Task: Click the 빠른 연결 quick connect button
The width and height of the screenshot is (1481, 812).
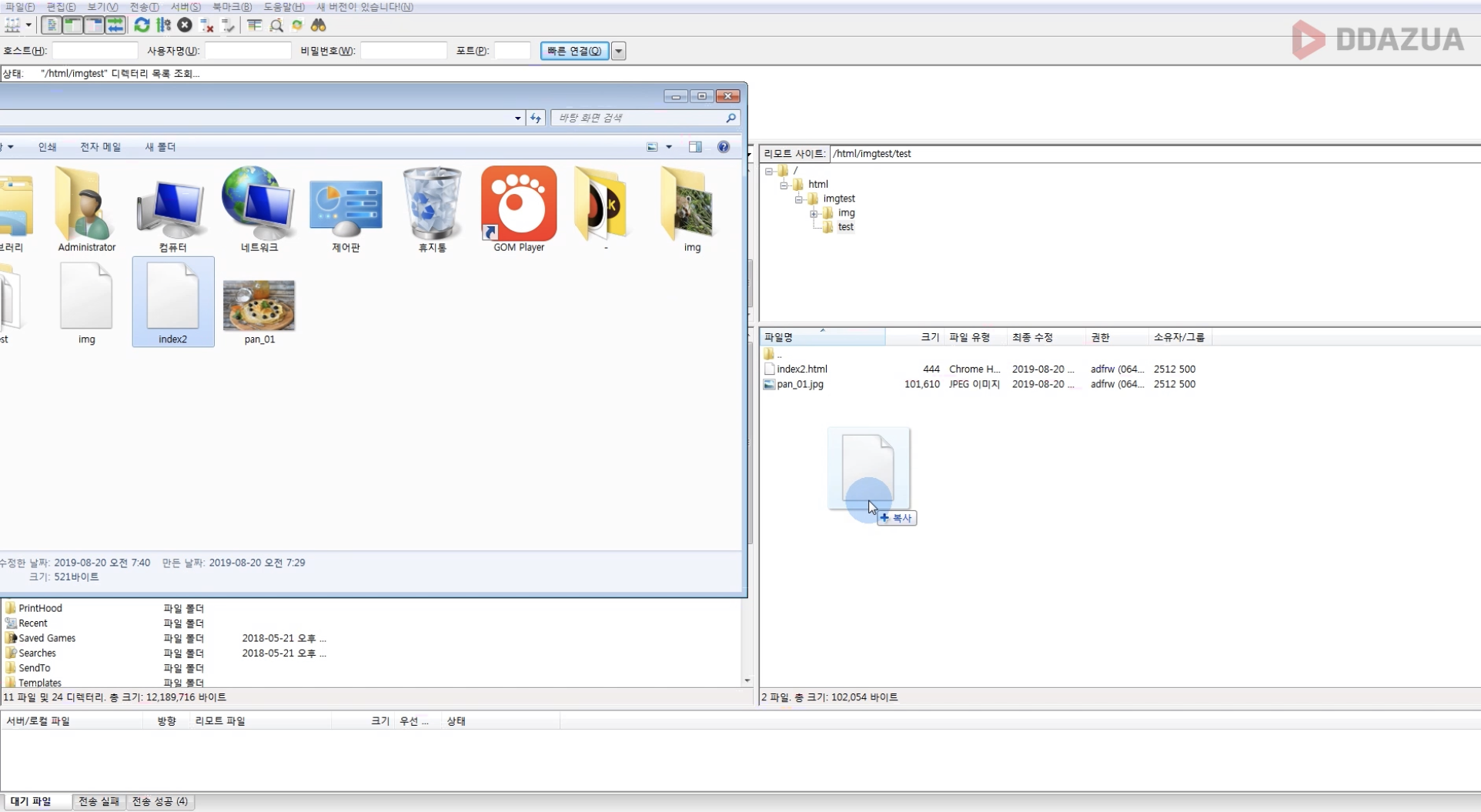Action: 574,51
